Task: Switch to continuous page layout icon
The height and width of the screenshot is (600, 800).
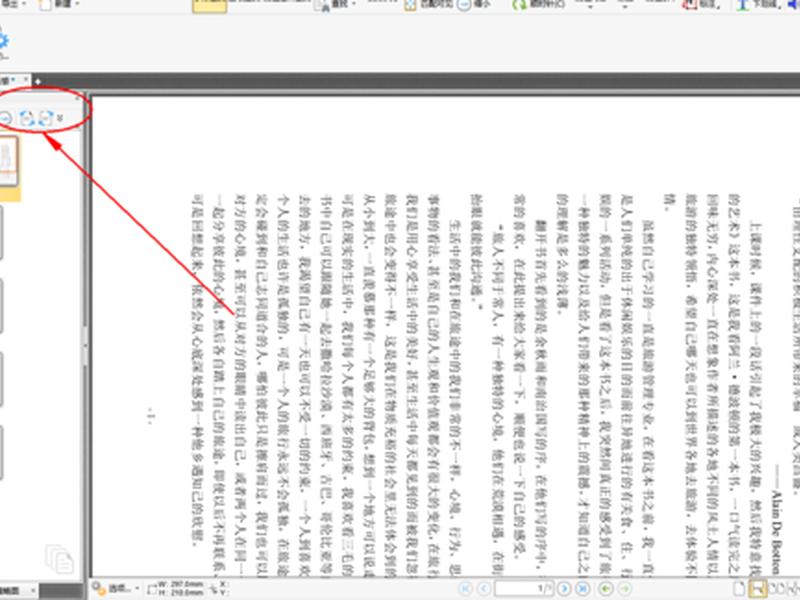Action: 758,588
